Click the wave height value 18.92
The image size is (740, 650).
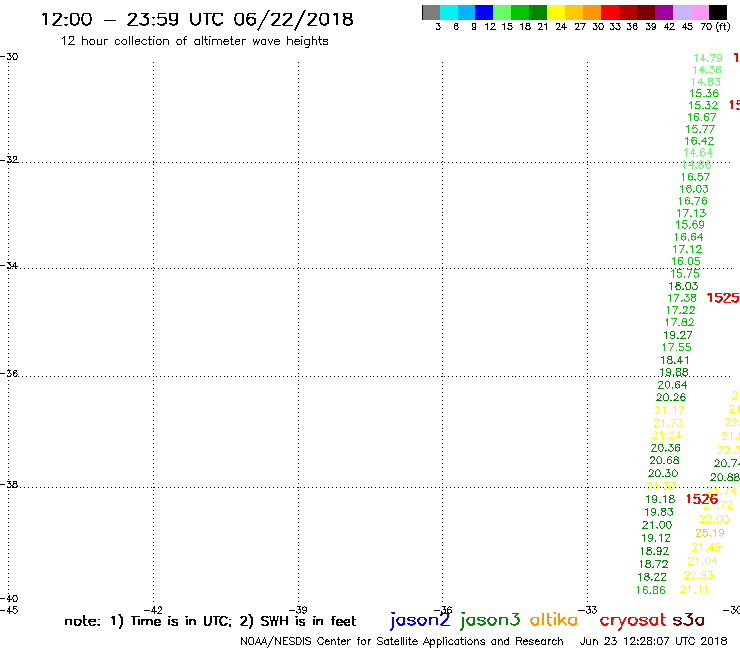[654, 551]
